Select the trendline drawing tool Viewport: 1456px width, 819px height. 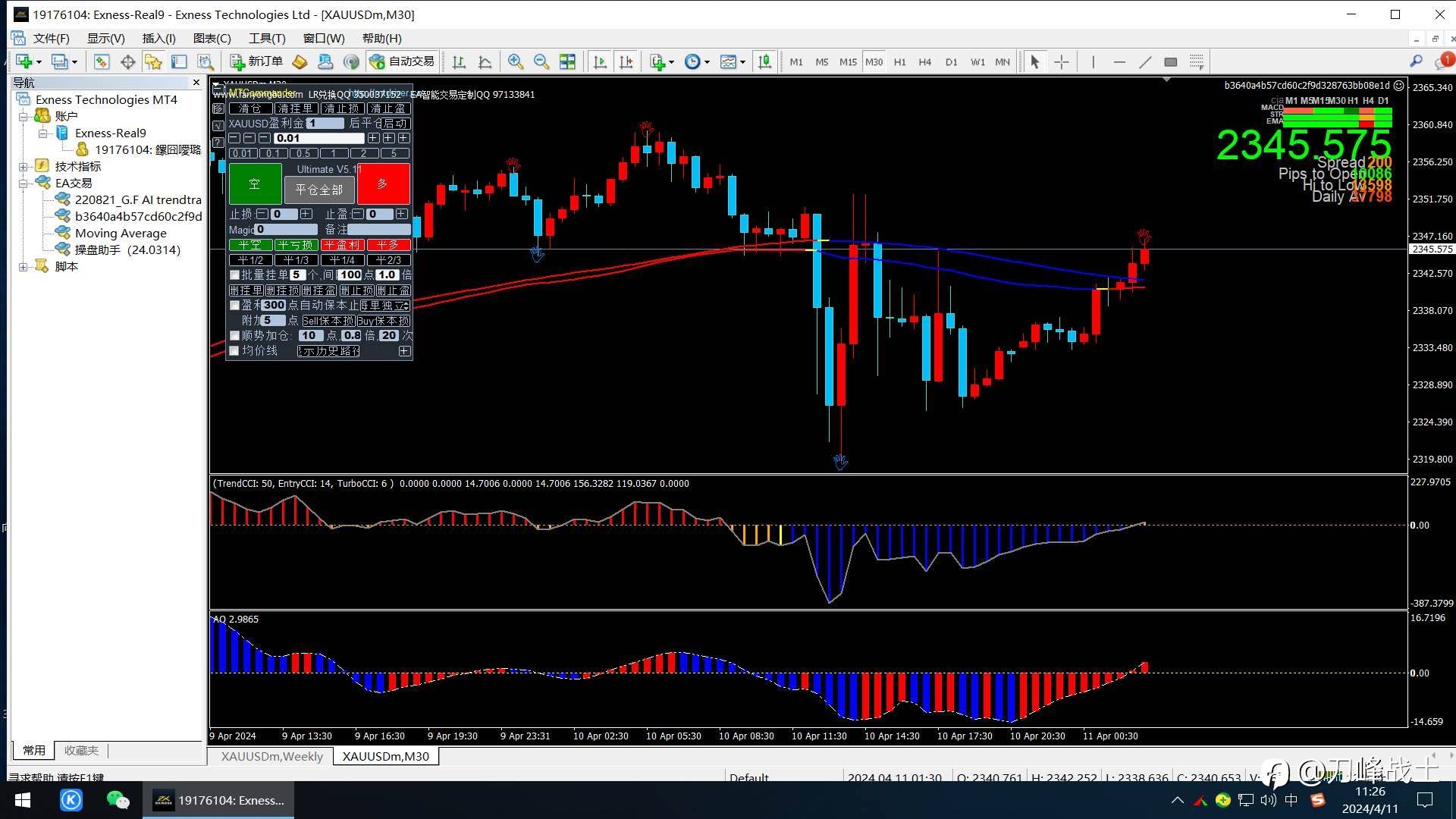pyautogui.click(x=1145, y=62)
